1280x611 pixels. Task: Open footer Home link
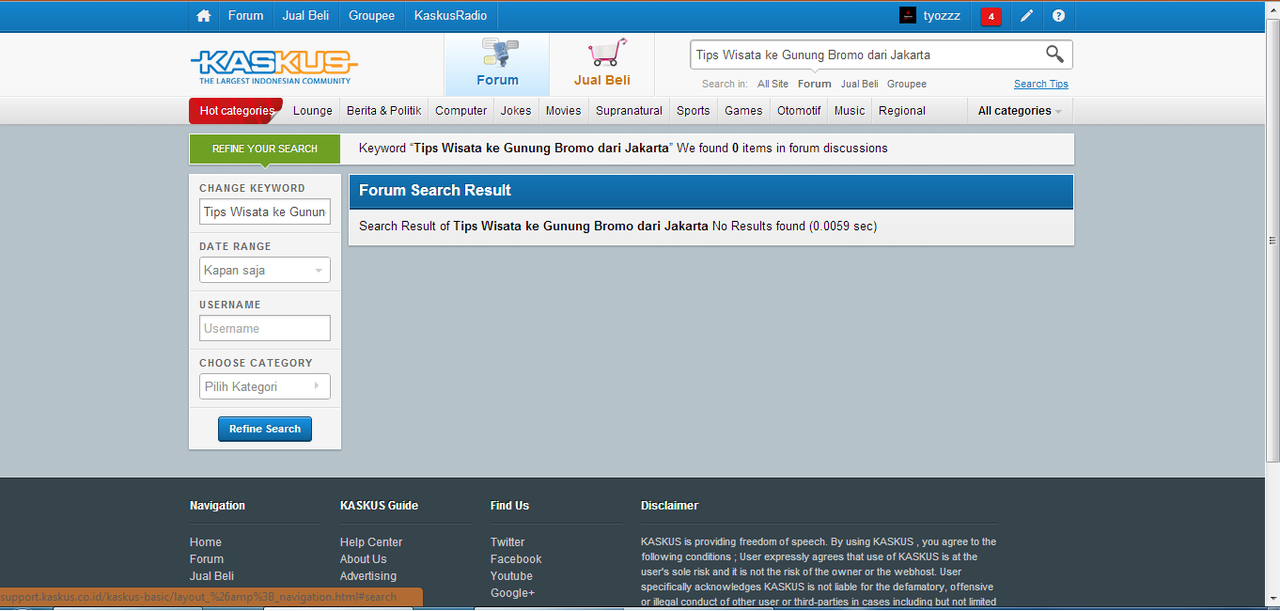tap(206, 542)
